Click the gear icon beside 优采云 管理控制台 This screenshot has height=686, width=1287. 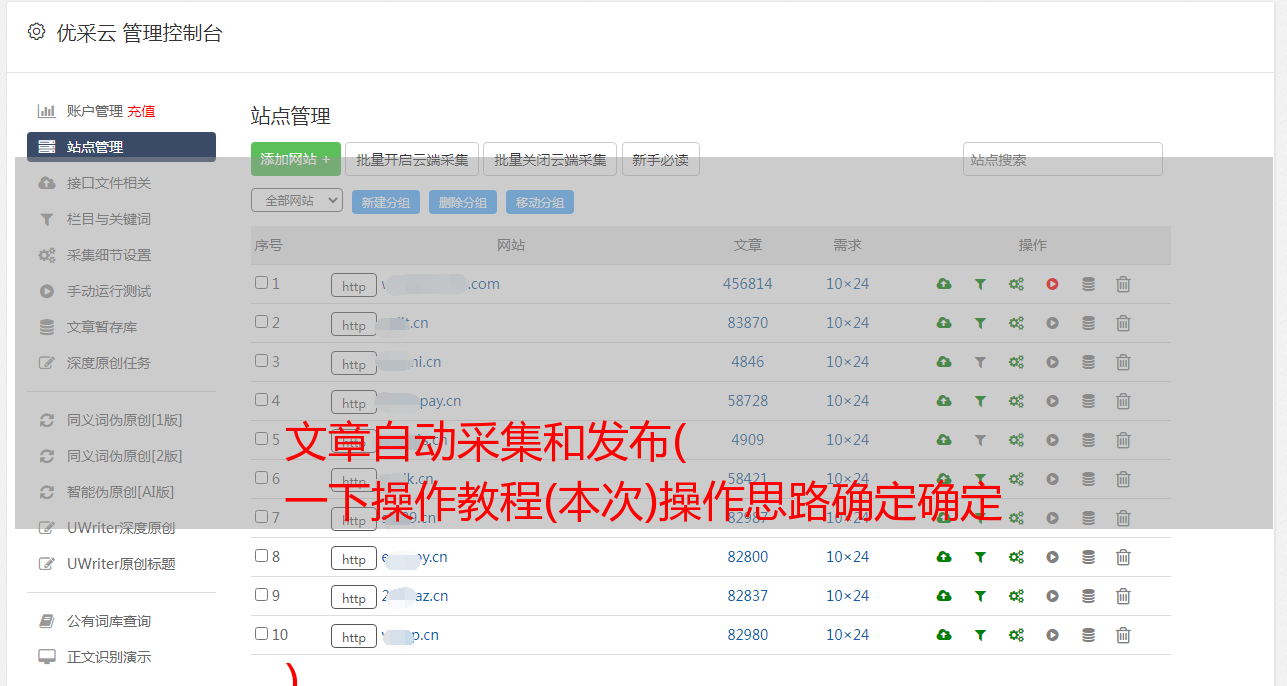(36, 32)
